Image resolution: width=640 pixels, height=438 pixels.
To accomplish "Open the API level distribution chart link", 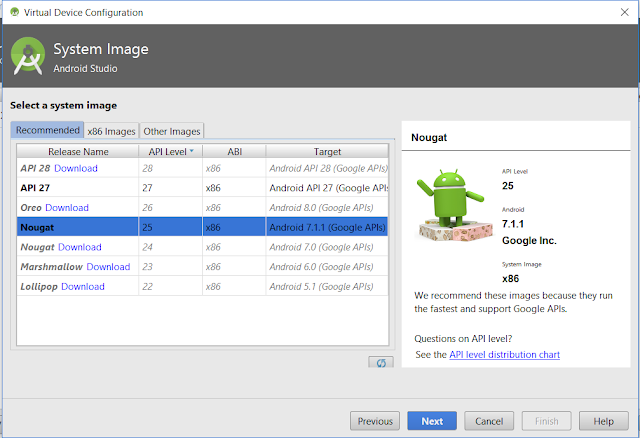I will [504, 355].
